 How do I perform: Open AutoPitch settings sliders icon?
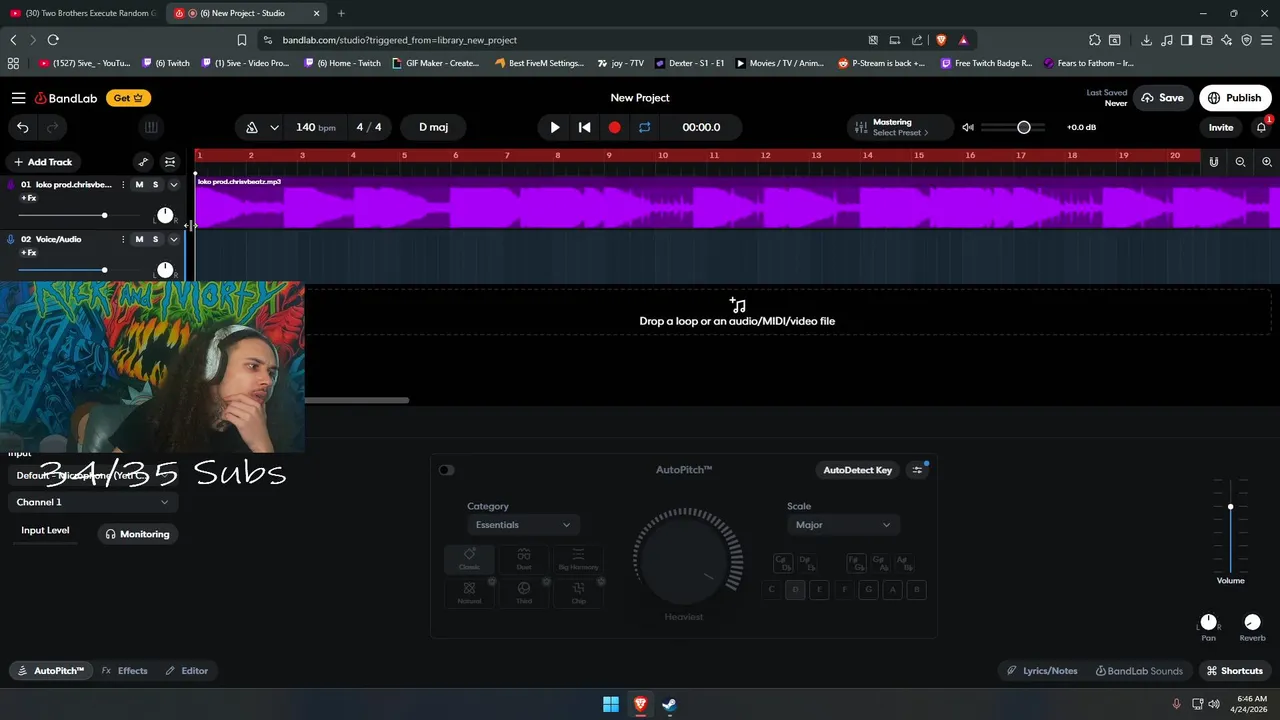[917, 470]
